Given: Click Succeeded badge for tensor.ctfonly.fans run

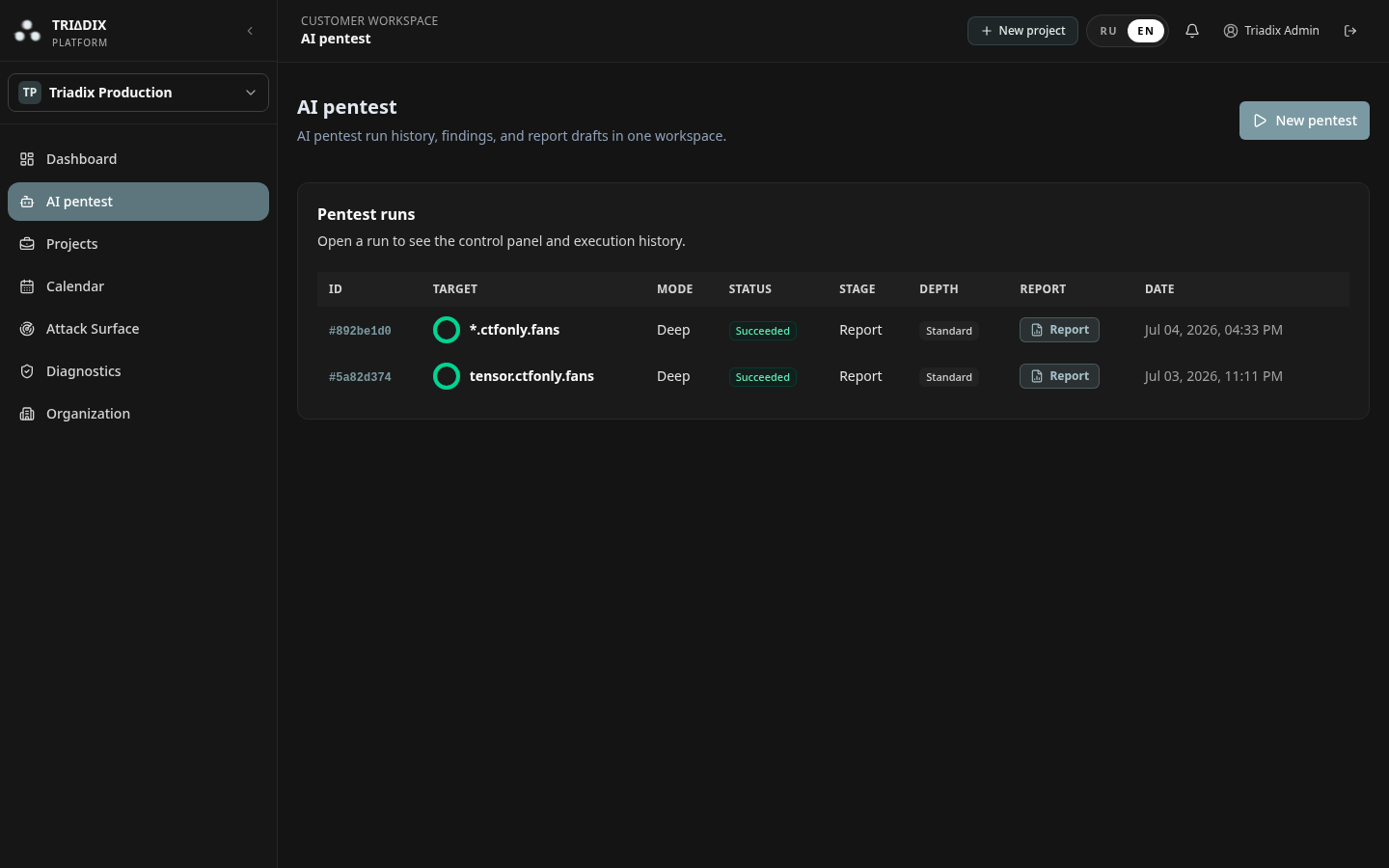Looking at the screenshot, I should coord(762,377).
